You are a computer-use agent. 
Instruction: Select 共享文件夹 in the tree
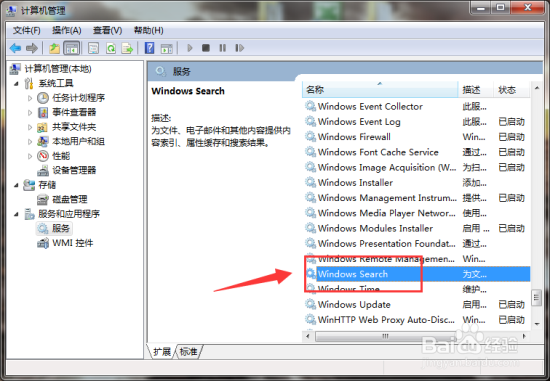pos(74,127)
